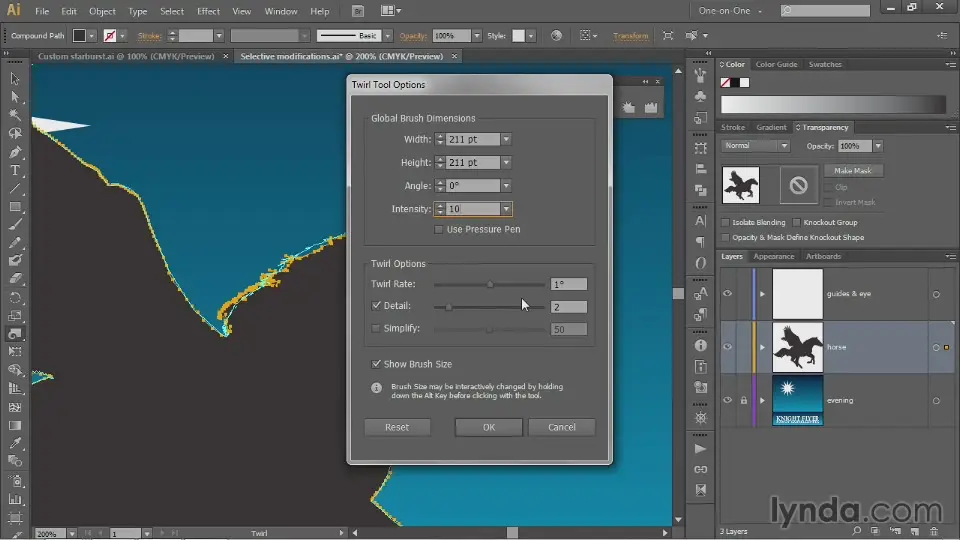The width and height of the screenshot is (960, 540).
Task: Click the Create New Layer icon
Action: 913,532
